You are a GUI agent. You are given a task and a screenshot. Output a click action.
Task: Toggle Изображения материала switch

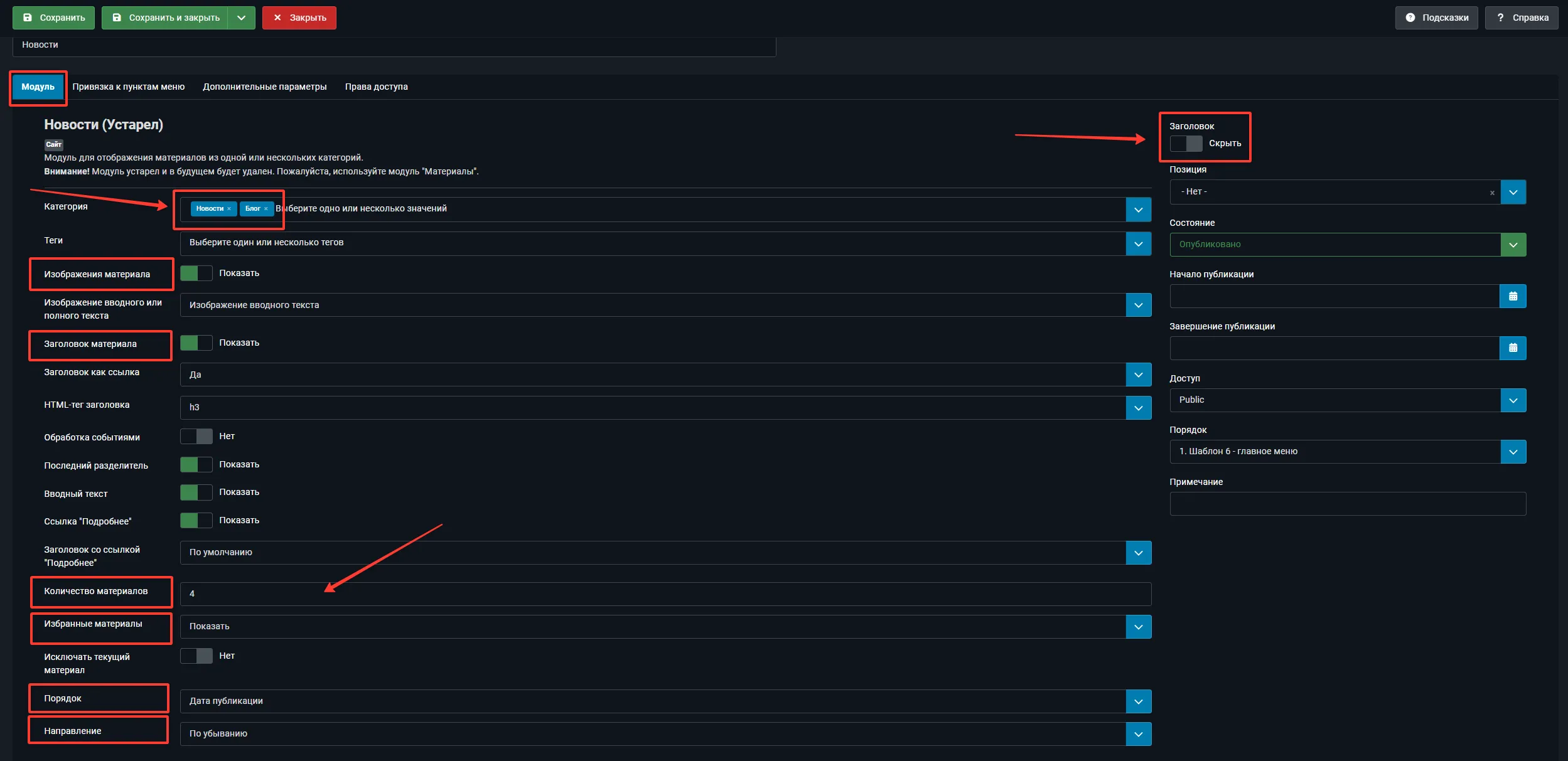click(x=196, y=274)
